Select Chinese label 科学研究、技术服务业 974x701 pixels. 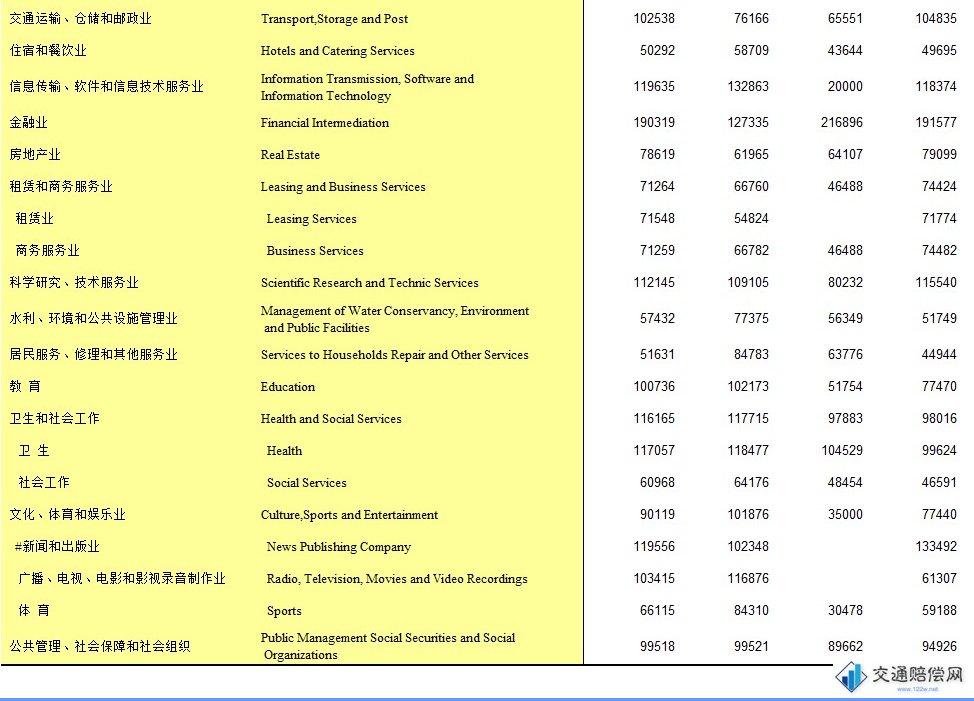[x=74, y=283]
